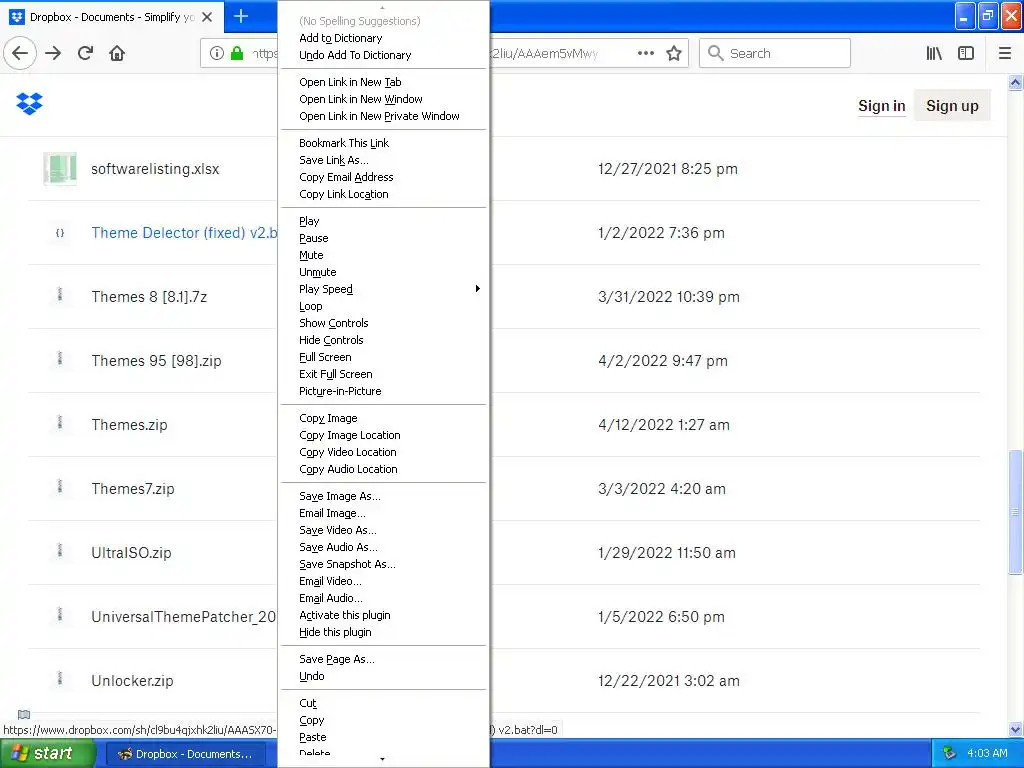Click archive icon beside Themes 95 [98].zip

[x=60, y=359]
